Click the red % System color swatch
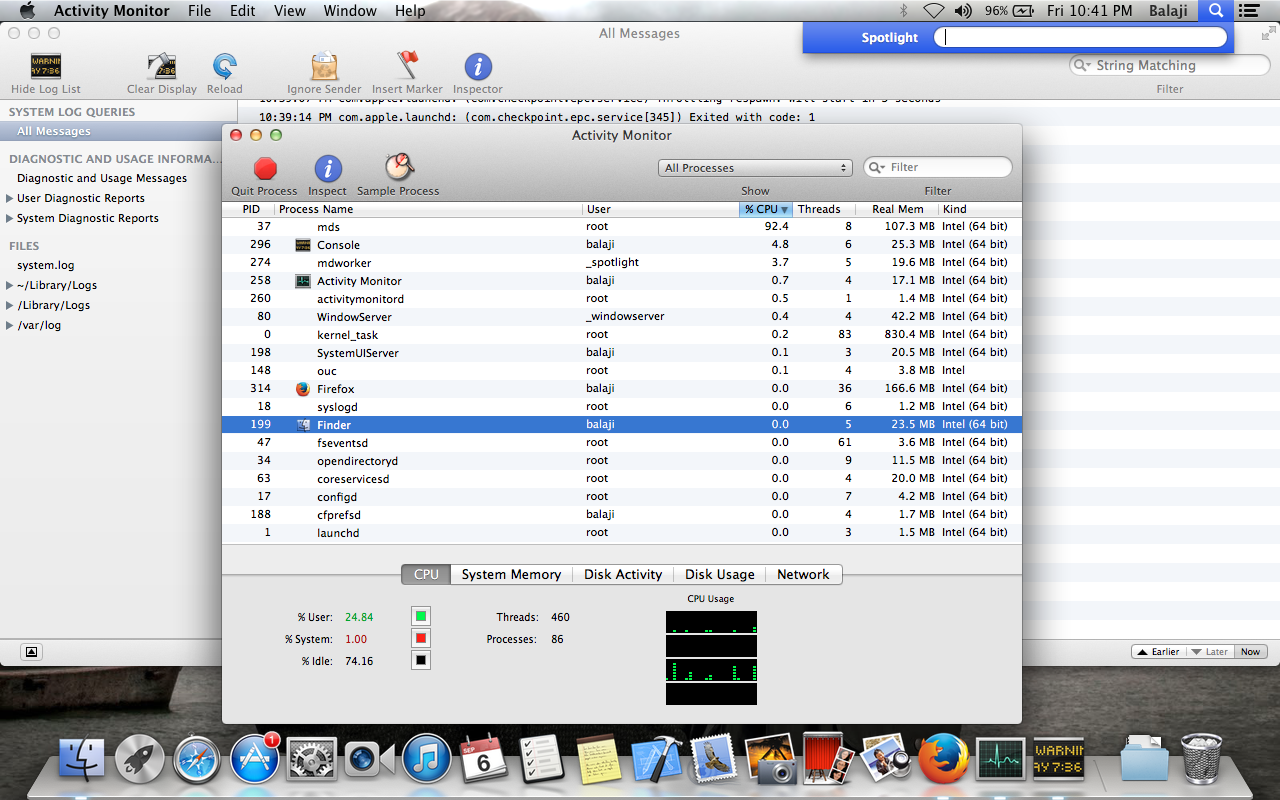1280x800 pixels. click(x=421, y=638)
